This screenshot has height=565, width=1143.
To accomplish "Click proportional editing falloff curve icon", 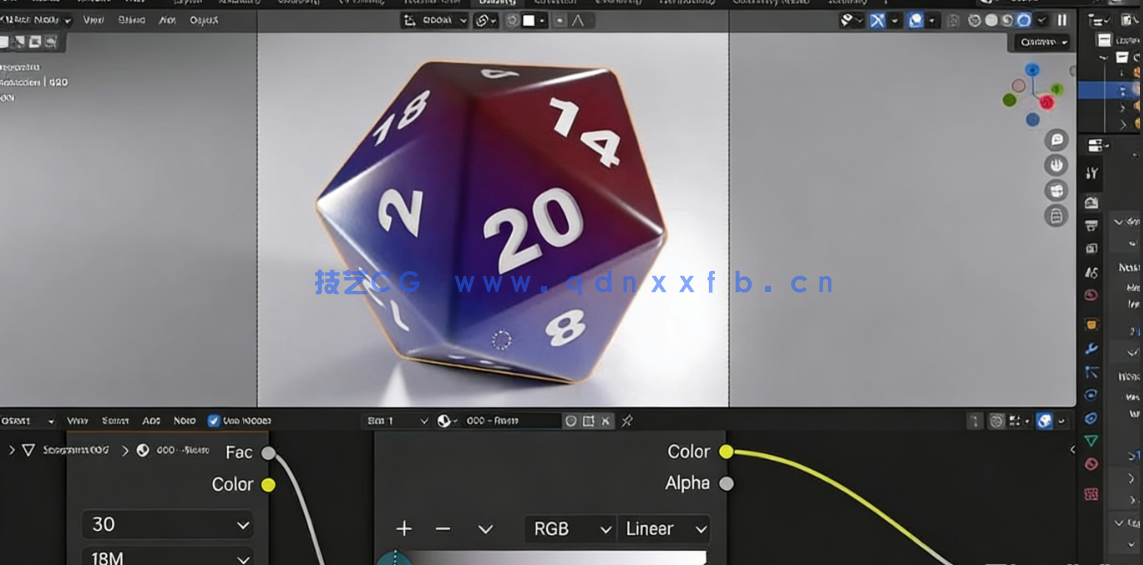I will 578,20.
